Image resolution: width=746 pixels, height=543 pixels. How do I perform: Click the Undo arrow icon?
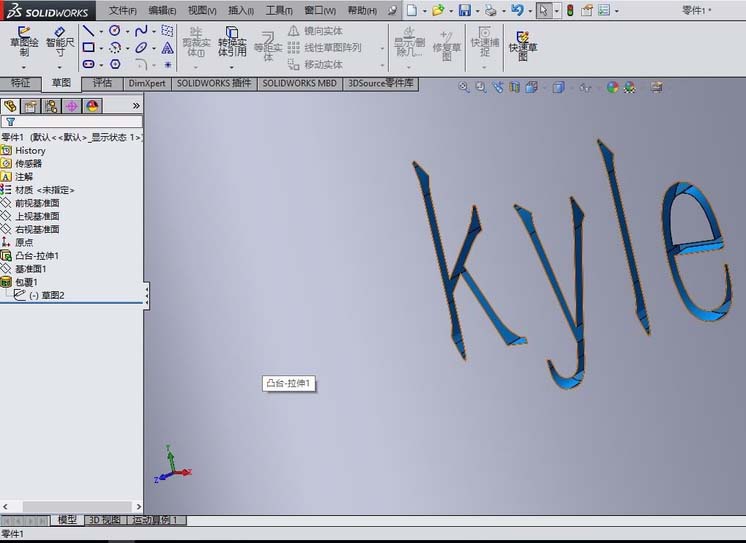point(517,10)
